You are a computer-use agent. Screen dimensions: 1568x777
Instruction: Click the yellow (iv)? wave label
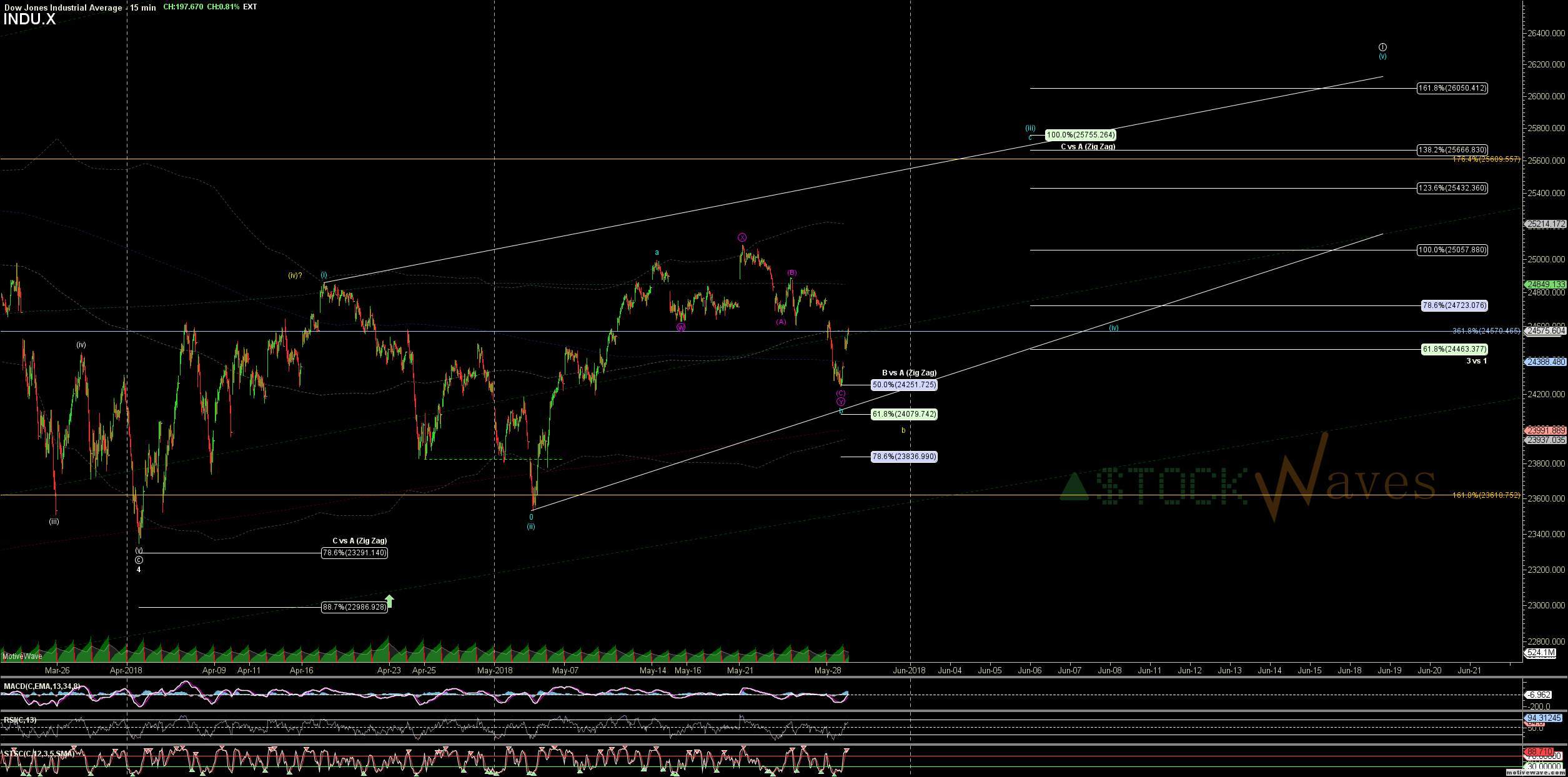click(295, 275)
